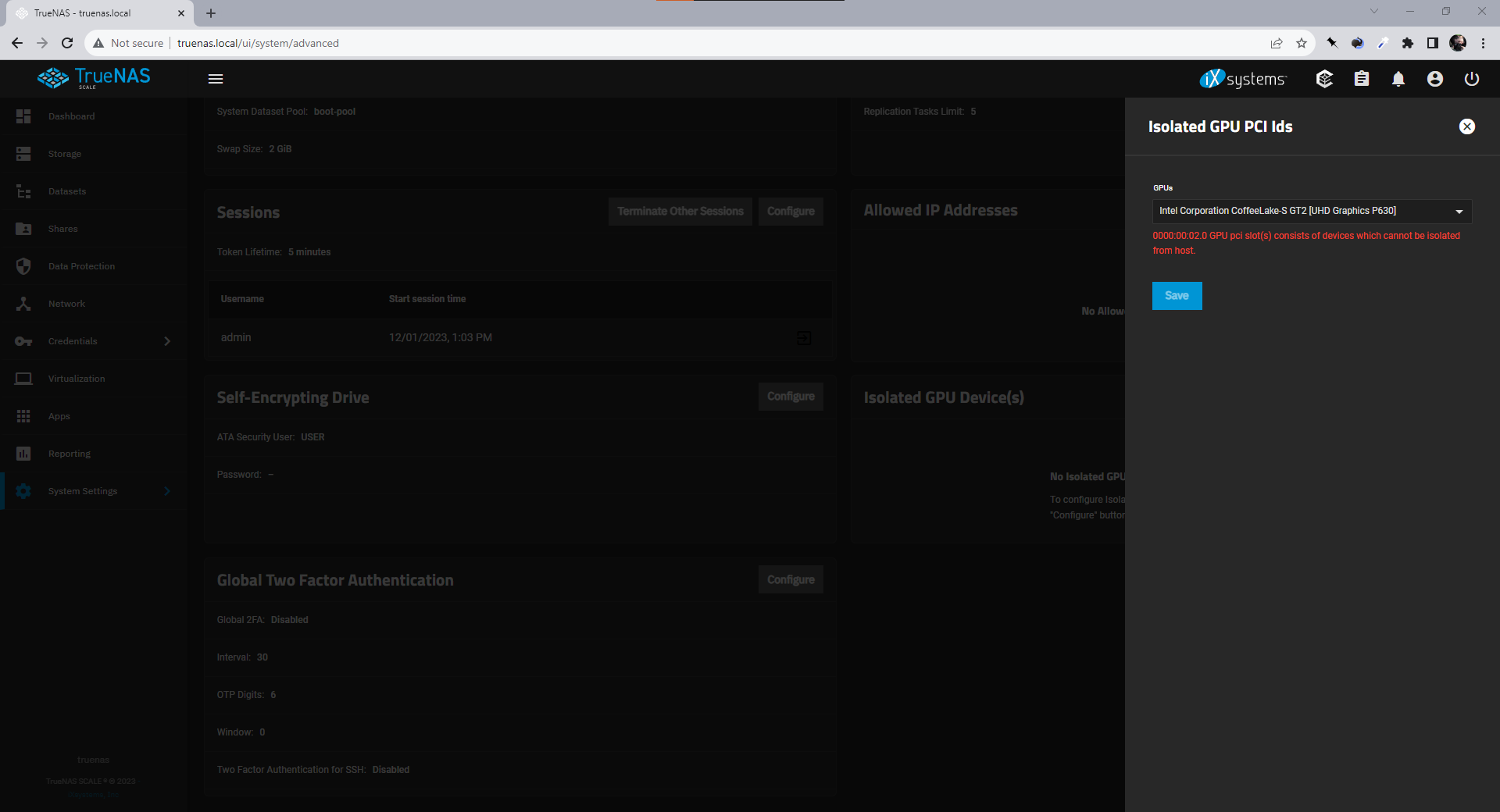Close the Isolated GPU PCI Ids panel
1500x812 pixels.
[1466, 126]
